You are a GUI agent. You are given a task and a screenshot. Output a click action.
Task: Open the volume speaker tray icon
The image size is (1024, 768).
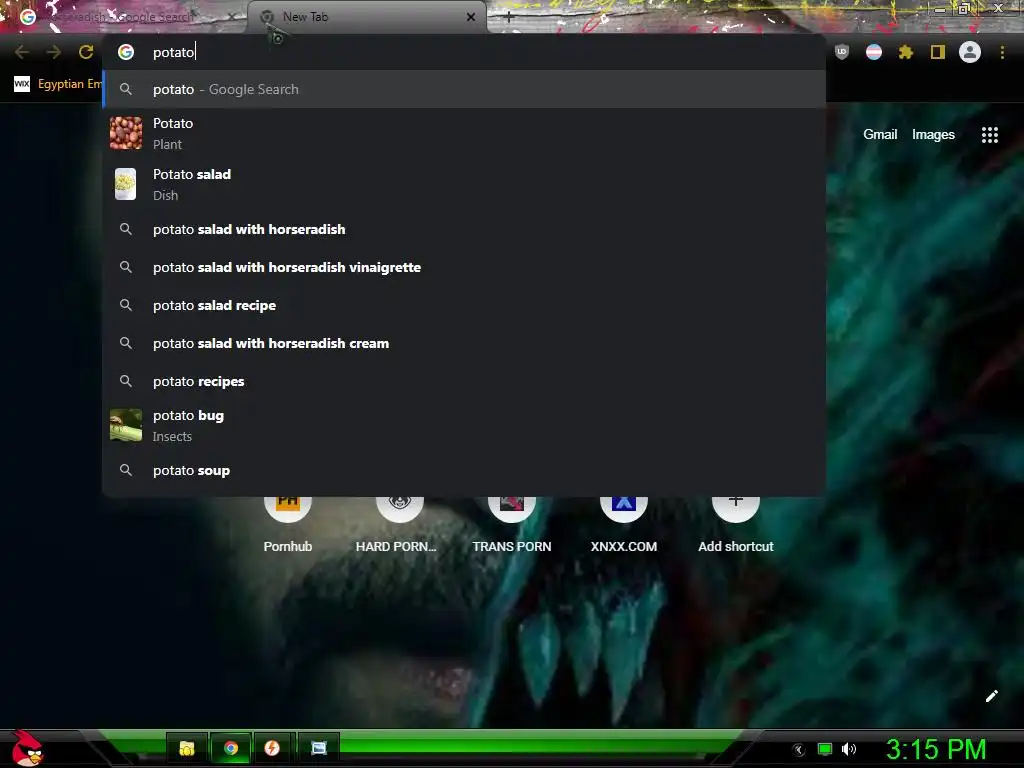click(x=849, y=749)
